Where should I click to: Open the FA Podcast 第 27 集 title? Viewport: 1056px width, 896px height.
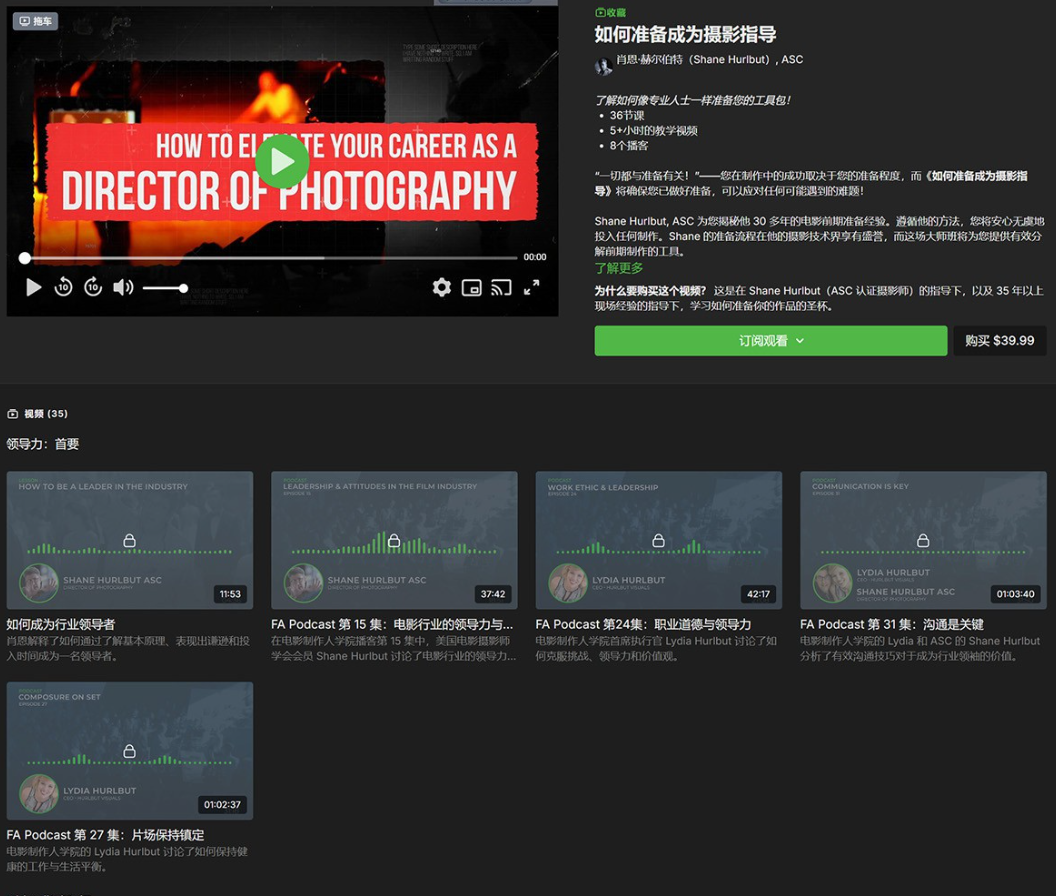pyautogui.click(x=105, y=835)
